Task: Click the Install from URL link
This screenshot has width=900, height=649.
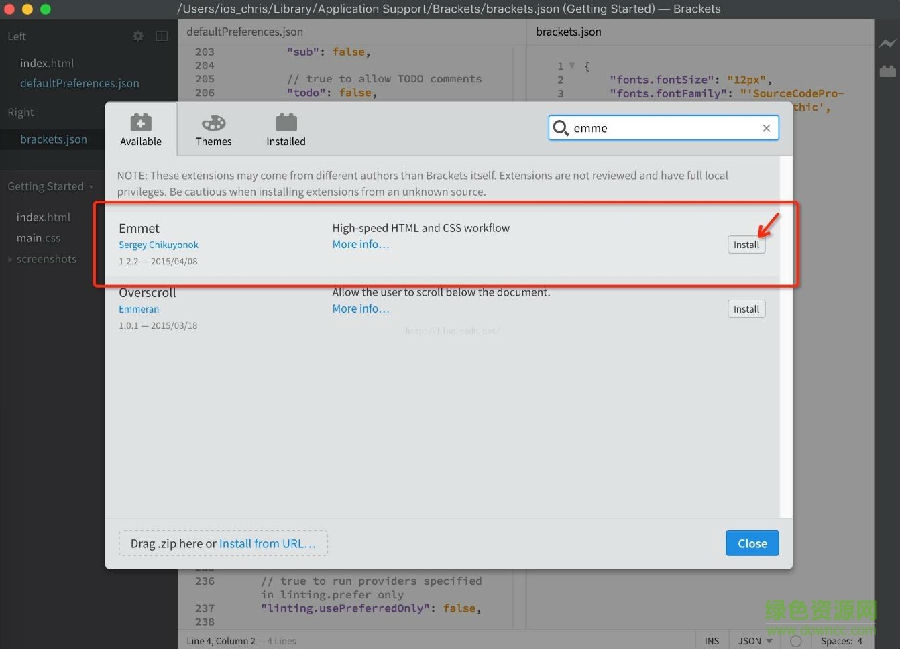Action: [x=267, y=544]
